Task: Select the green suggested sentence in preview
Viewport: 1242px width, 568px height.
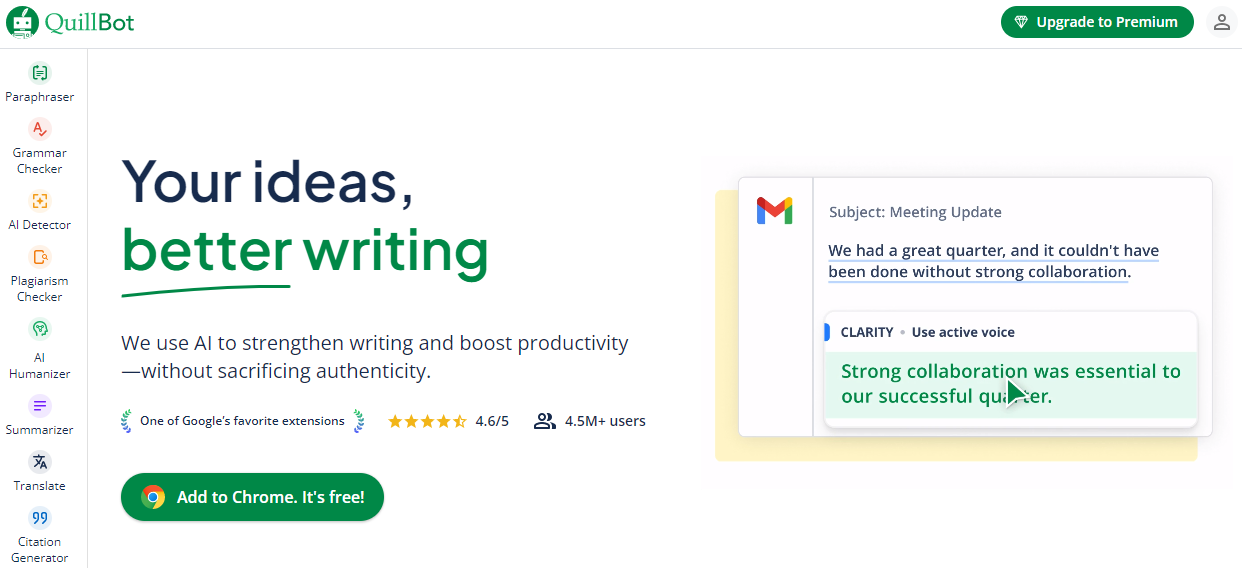Action: click(x=1010, y=384)
